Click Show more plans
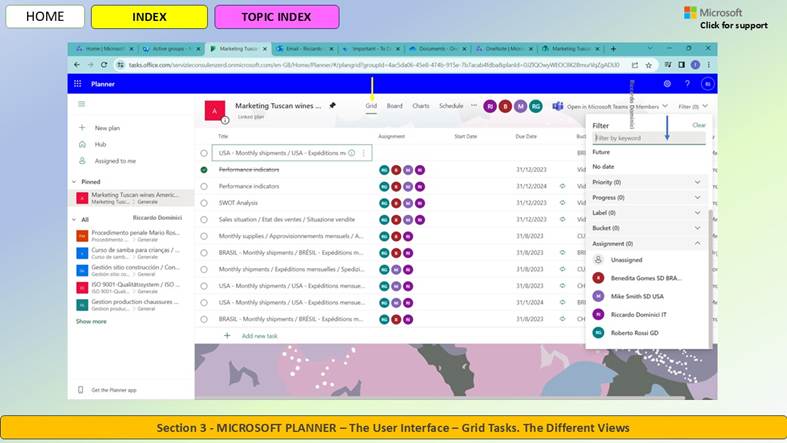This screenshot has width=787, height=443. tap(91, 321)
